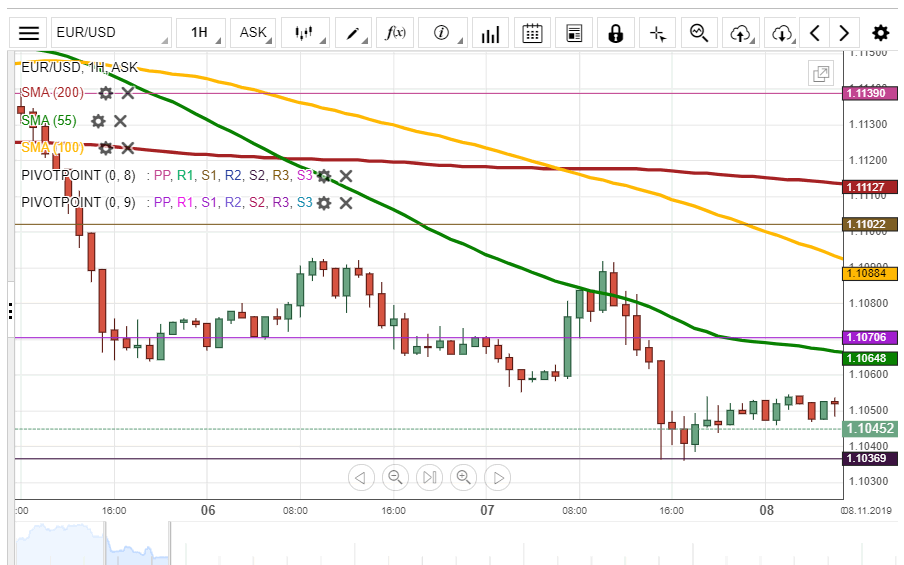904x565 pixels.
Task: Toggle the padlock chart lock
Action: tap(615, 33)
